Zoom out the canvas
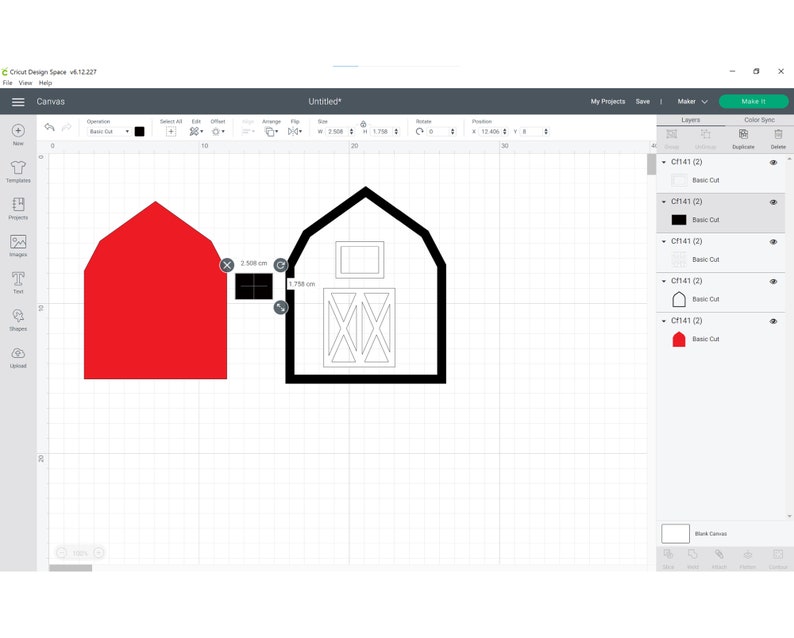794x638 pixels. click(61, 553)
